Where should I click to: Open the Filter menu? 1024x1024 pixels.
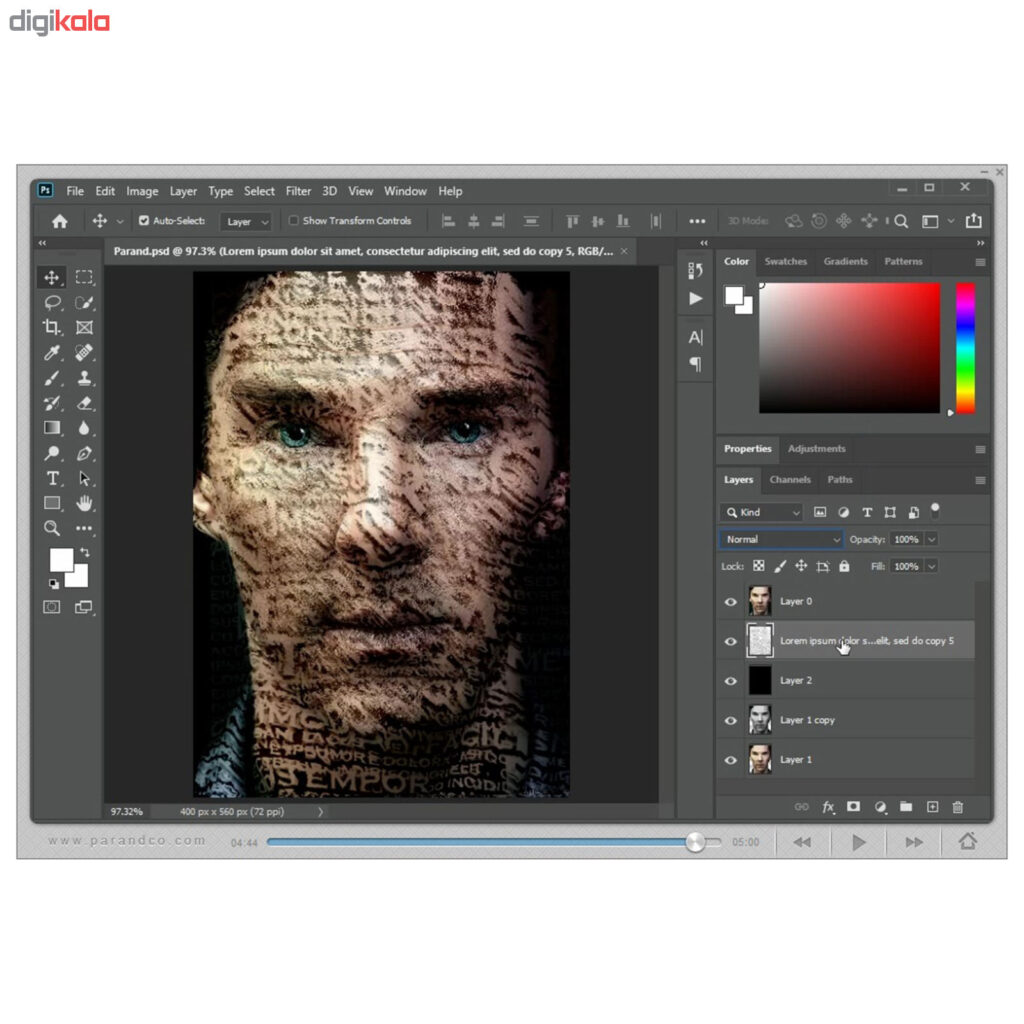click(x=298, y=191)
